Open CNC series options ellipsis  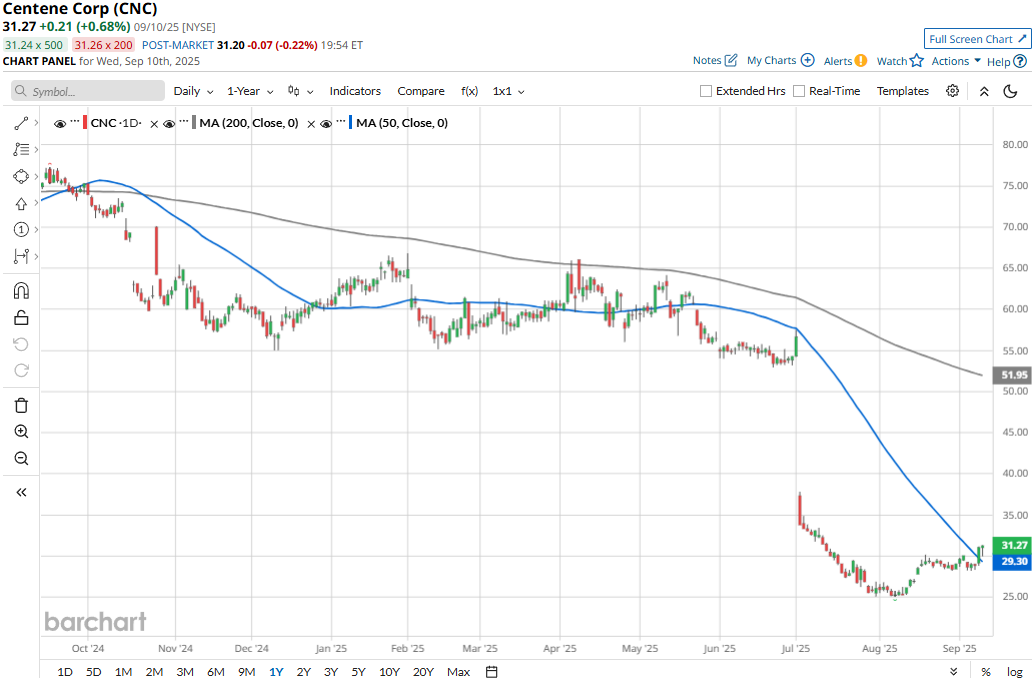[x=75, y=121]
